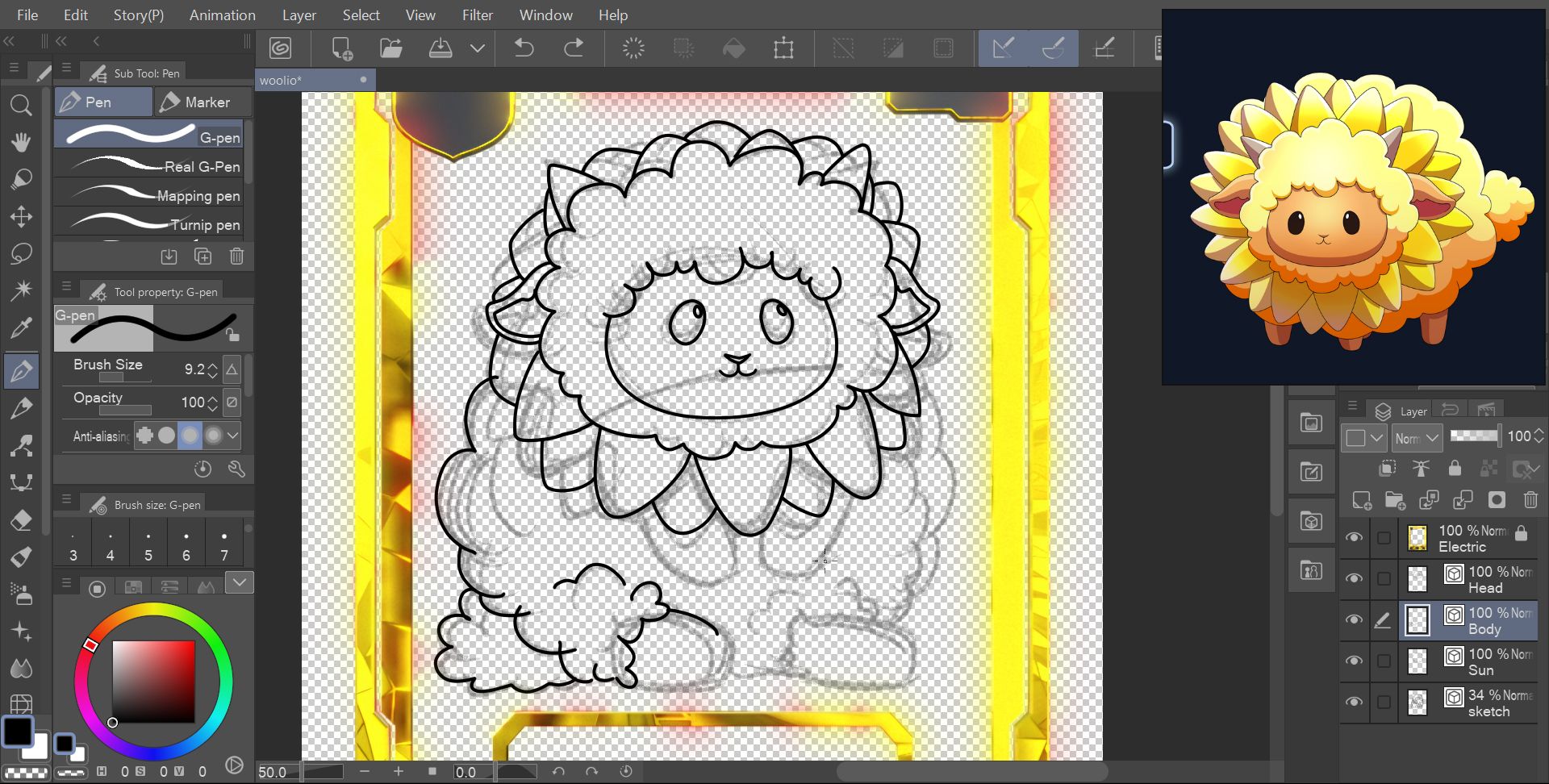Image resolution: width=1549 pixels, height=784 pixels.
Task: Select brush size preset 7
Action: [224, 546]
